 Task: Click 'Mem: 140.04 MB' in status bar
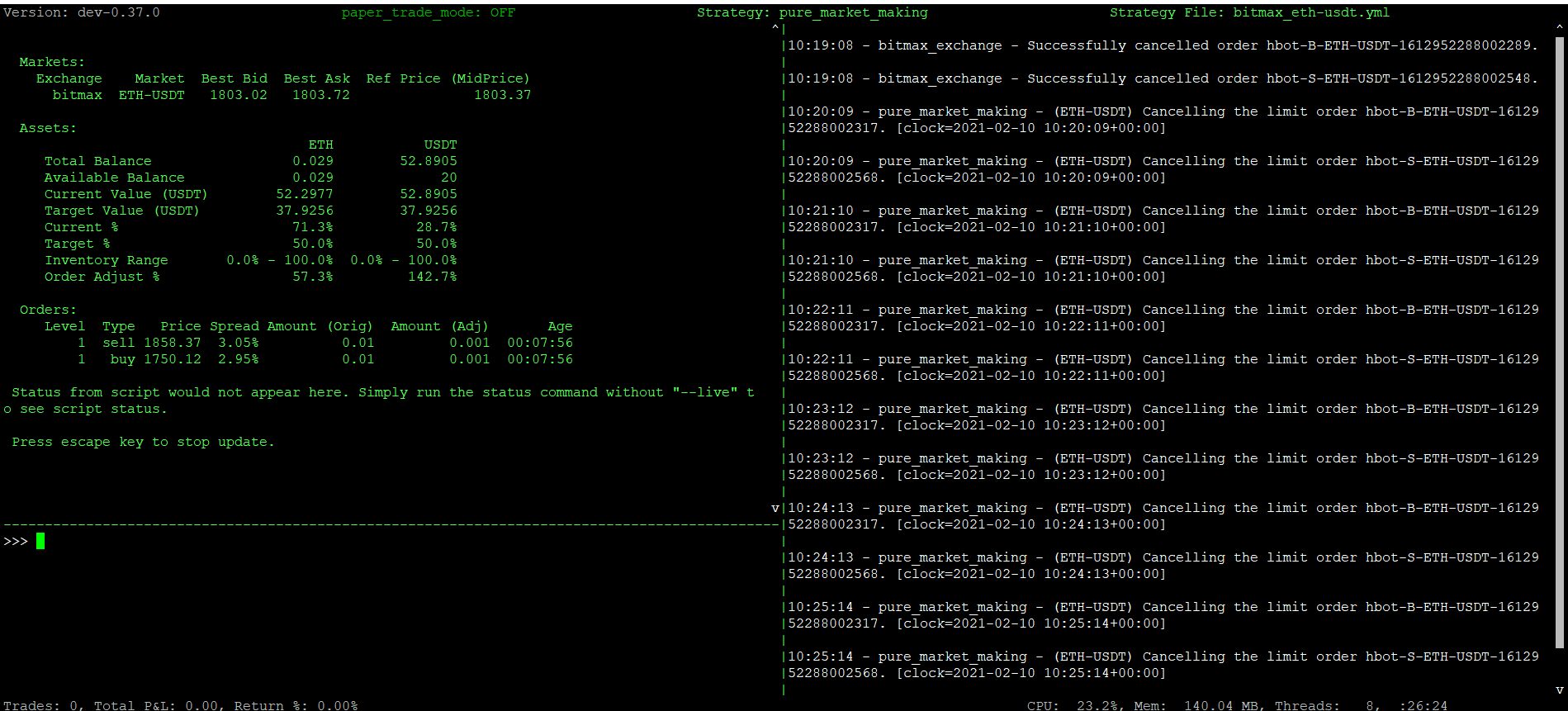pyautogui.click(x=1196, y=705)
